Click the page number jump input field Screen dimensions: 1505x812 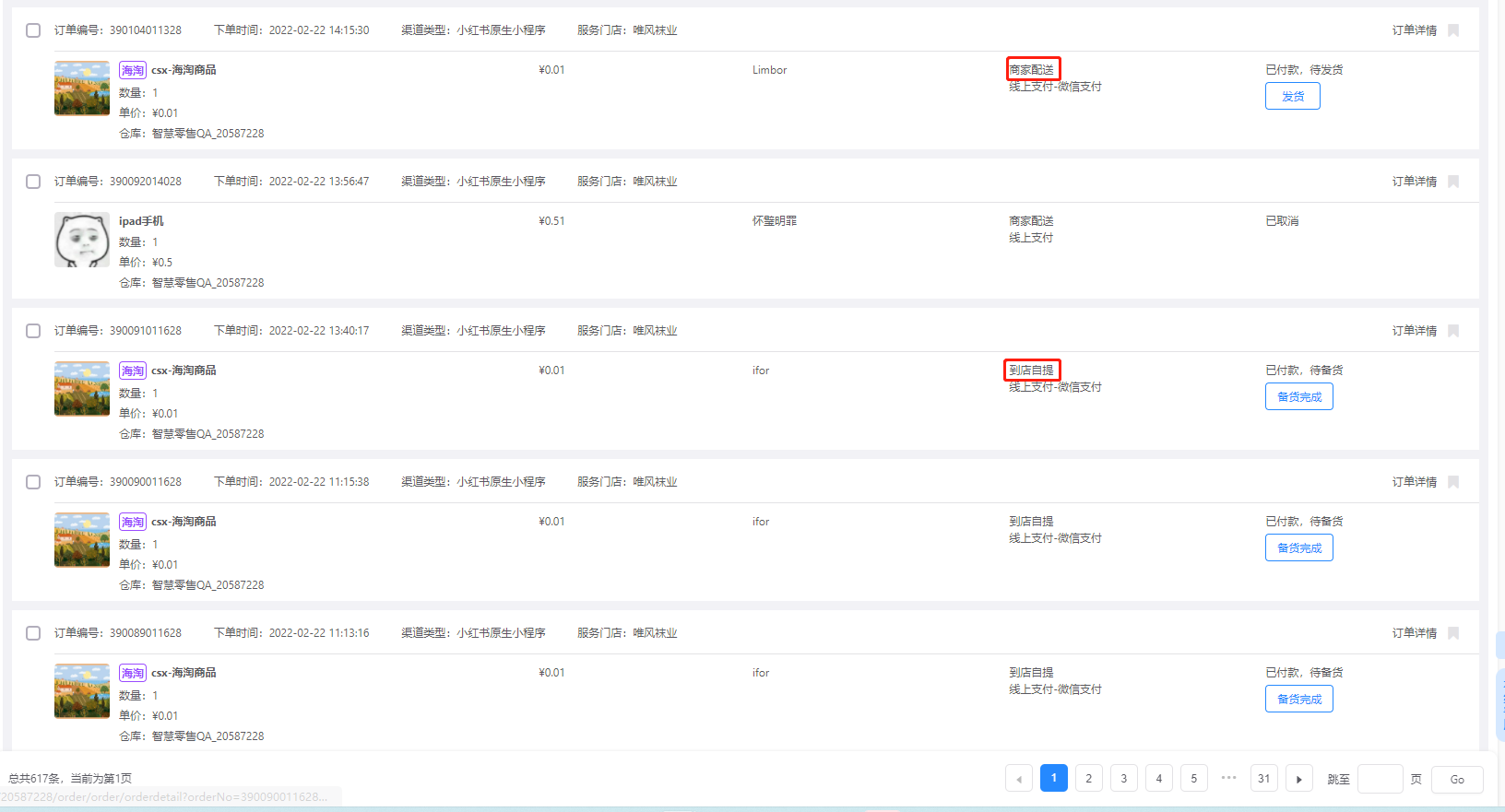click(x=1380, y=779)
